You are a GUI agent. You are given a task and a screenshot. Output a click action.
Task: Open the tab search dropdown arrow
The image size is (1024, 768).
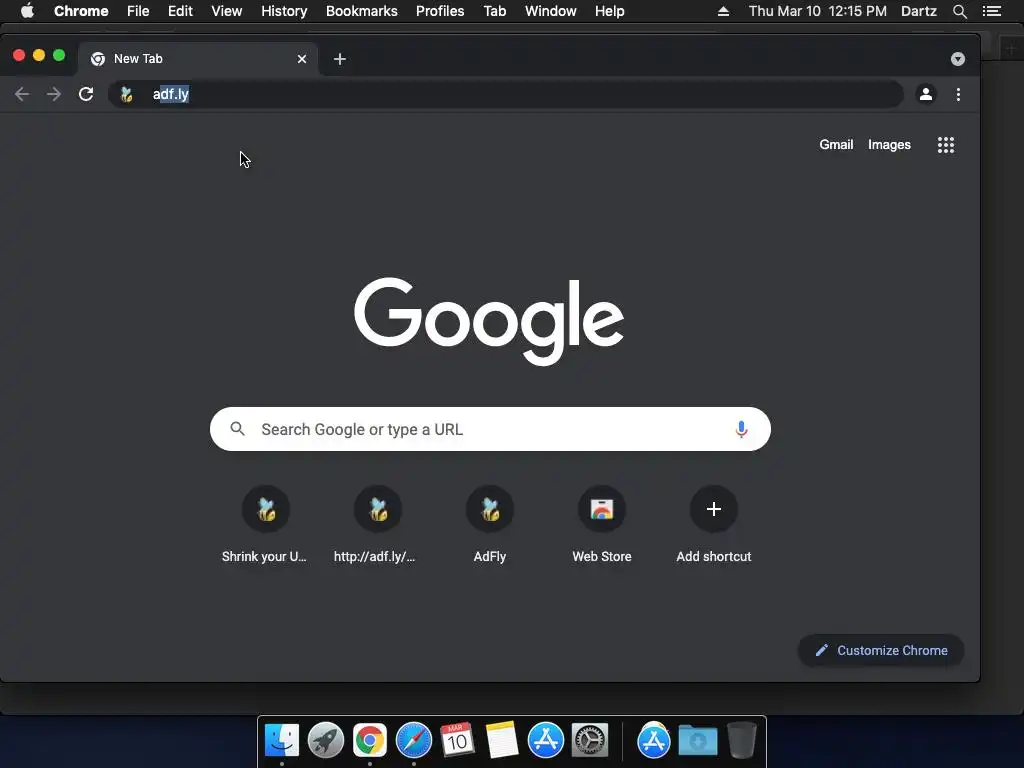[x=957, y=59]
